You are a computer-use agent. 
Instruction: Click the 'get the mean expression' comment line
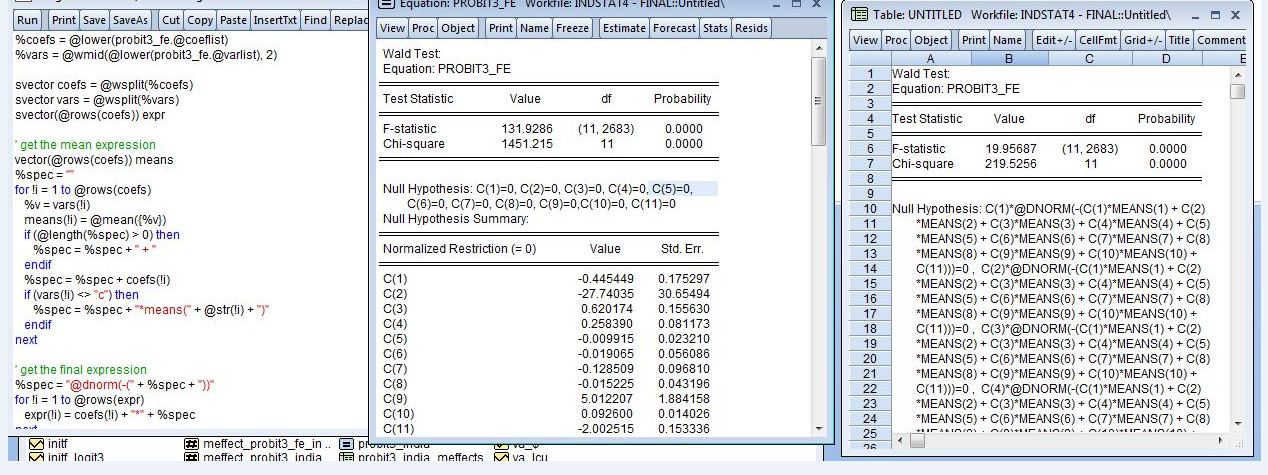coord(85,145)
